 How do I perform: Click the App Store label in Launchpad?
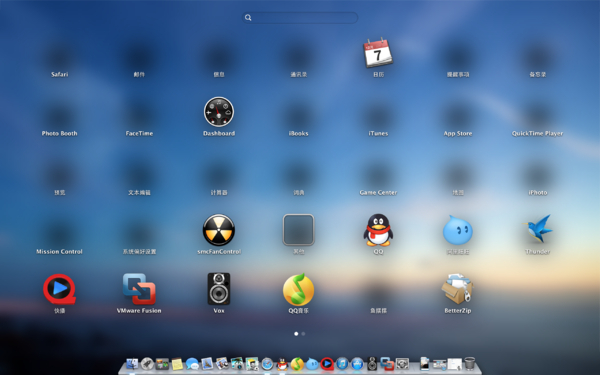pyautogui.click(x=458, y=133)
